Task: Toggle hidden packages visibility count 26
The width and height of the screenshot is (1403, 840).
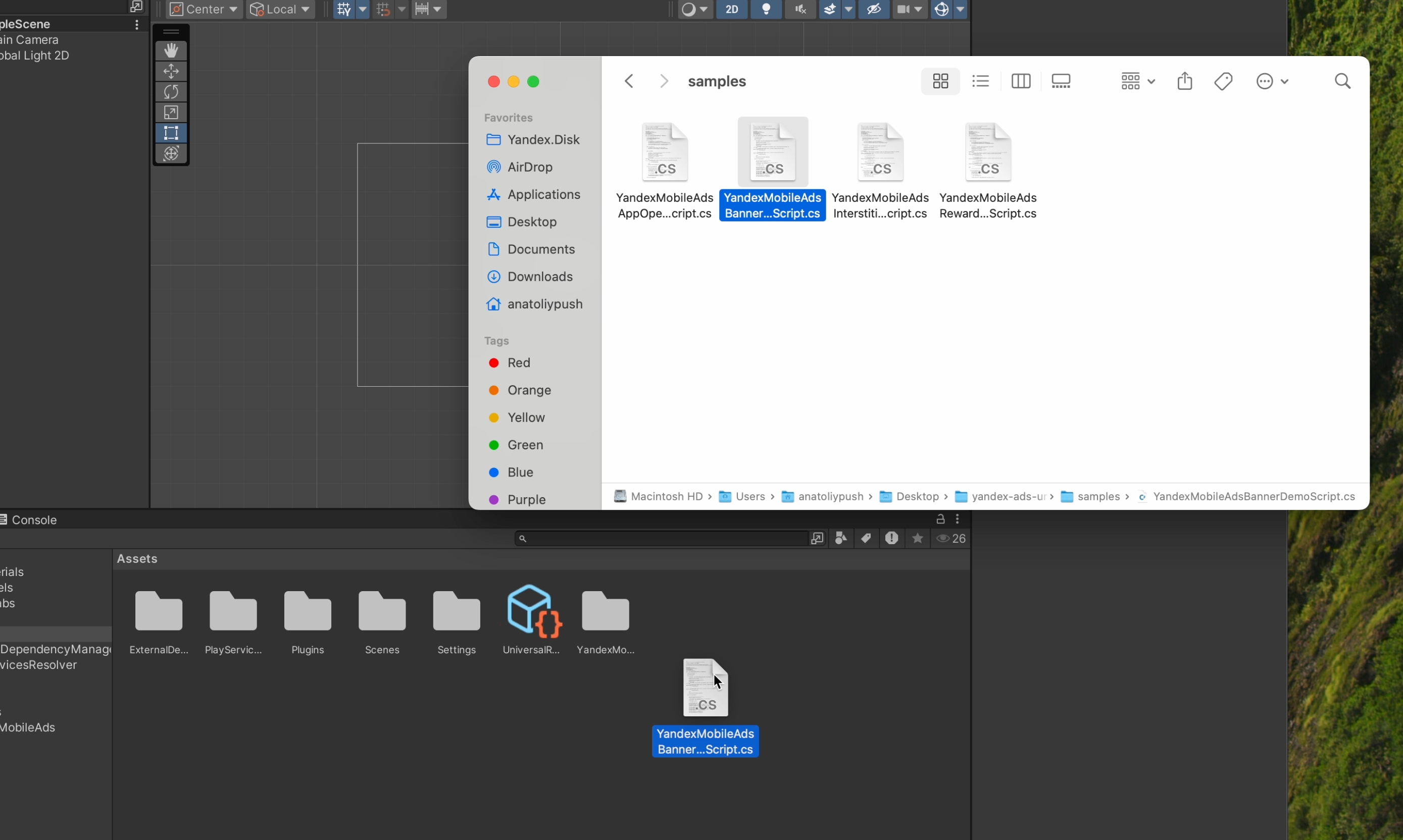Action: [x=952, y=538]
